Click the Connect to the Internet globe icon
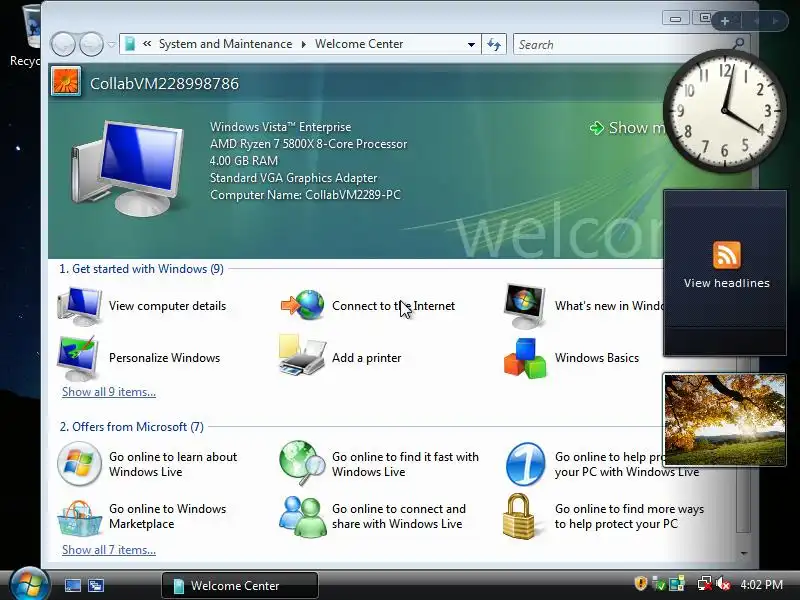 point(303,305)
